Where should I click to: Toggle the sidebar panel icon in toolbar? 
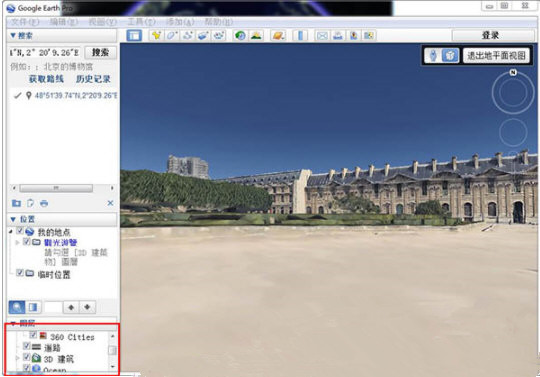[134, 35]
